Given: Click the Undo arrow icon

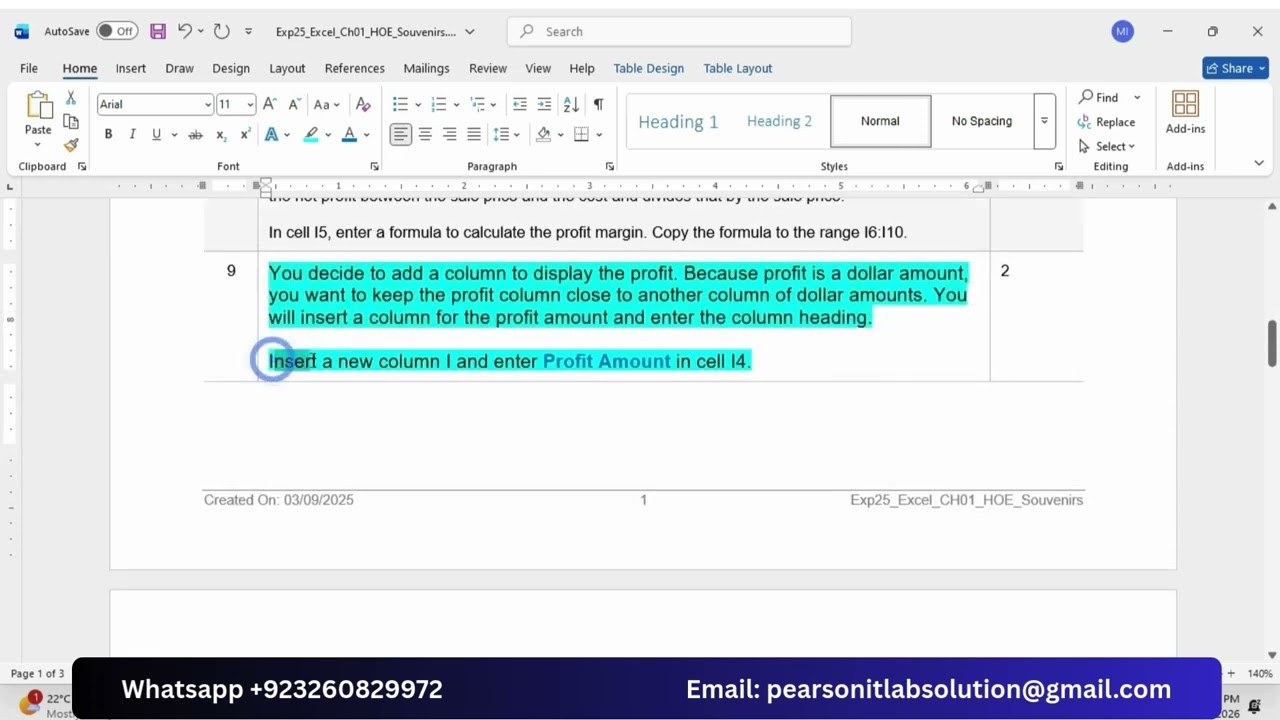Looking at the screenshot, I should point(184,31).
